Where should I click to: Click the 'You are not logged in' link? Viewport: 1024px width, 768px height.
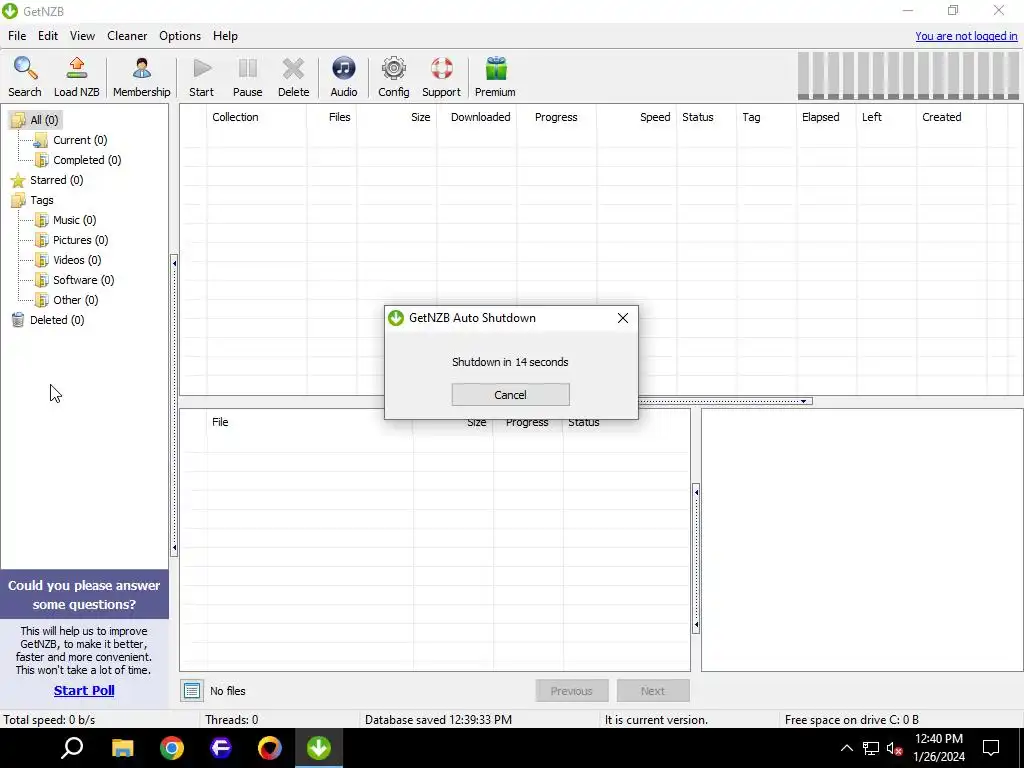(966, 37)
